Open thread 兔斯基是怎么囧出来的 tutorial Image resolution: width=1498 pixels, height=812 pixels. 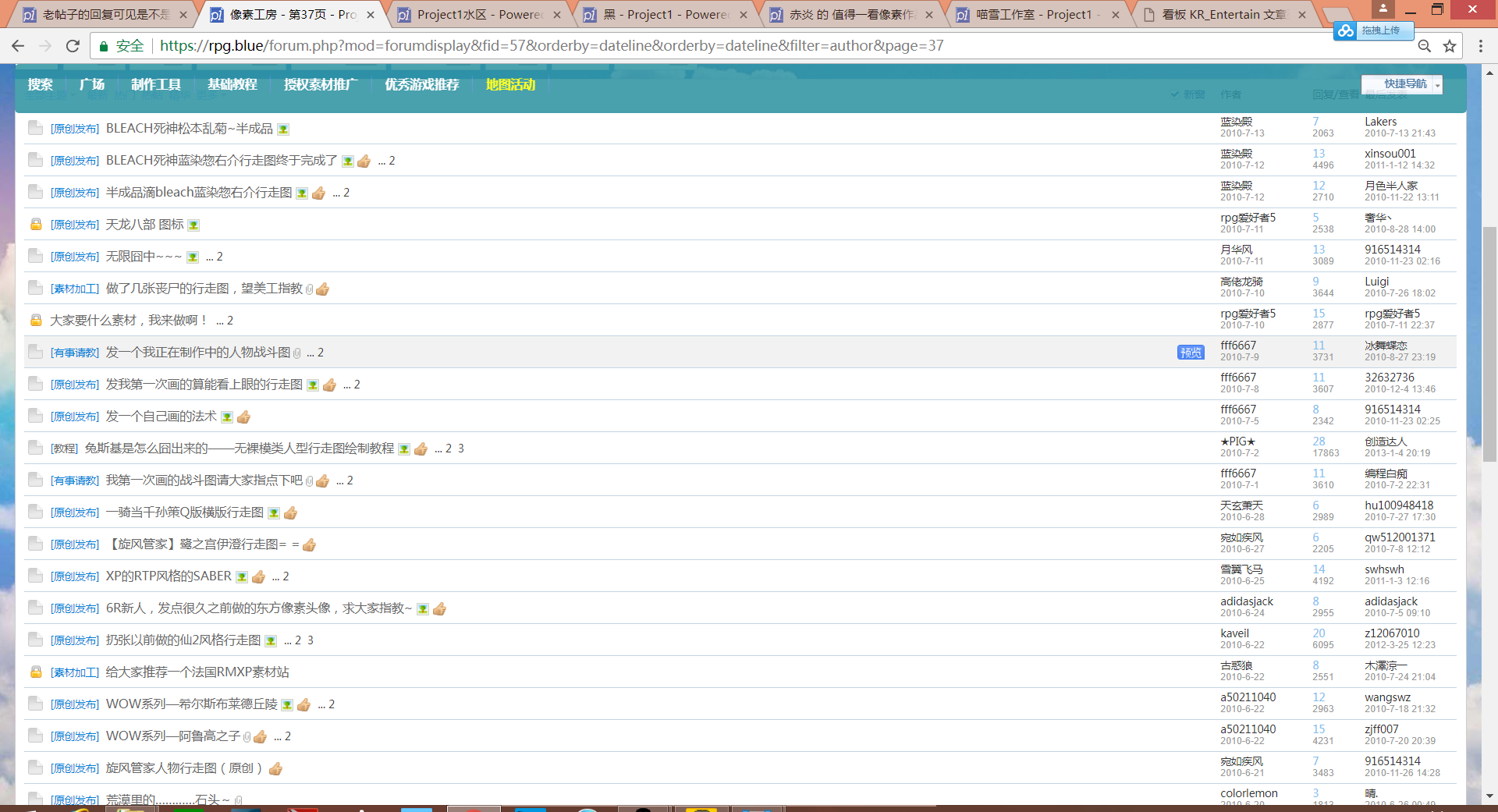[239, 449]
